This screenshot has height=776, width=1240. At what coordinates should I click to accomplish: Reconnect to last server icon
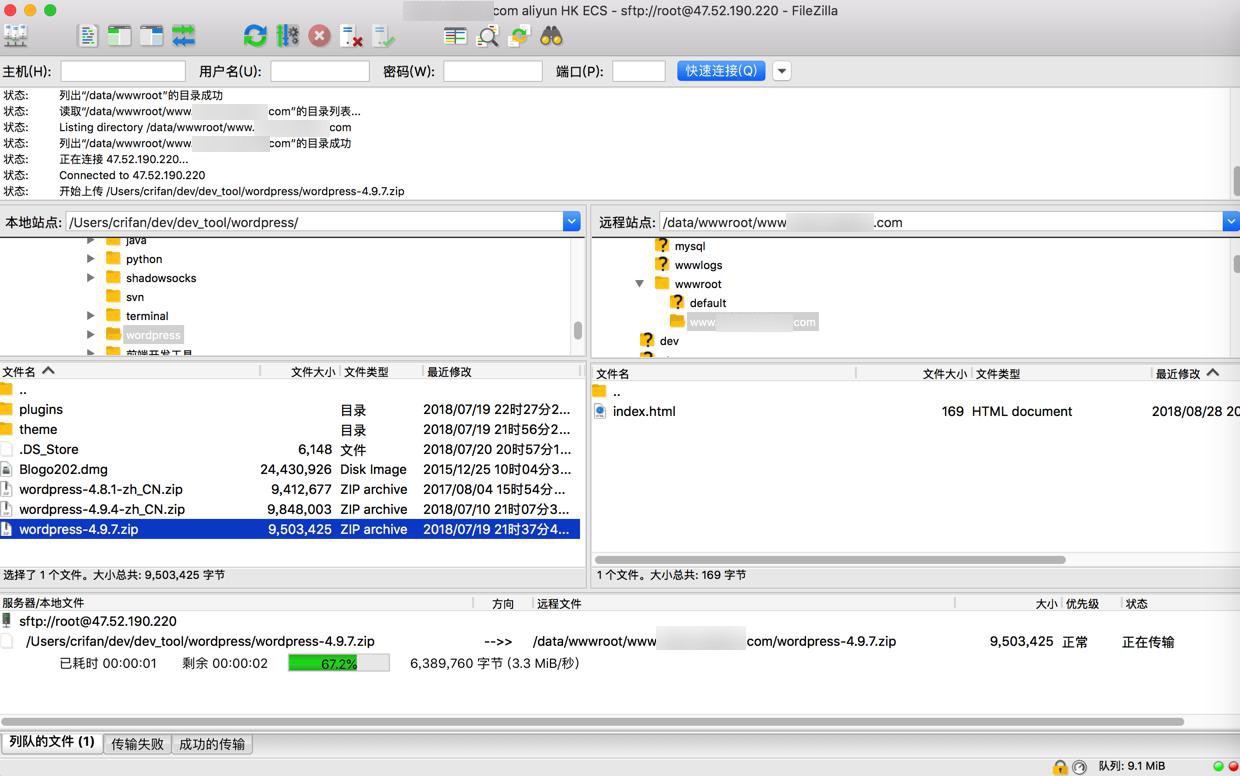click(384, 36)
